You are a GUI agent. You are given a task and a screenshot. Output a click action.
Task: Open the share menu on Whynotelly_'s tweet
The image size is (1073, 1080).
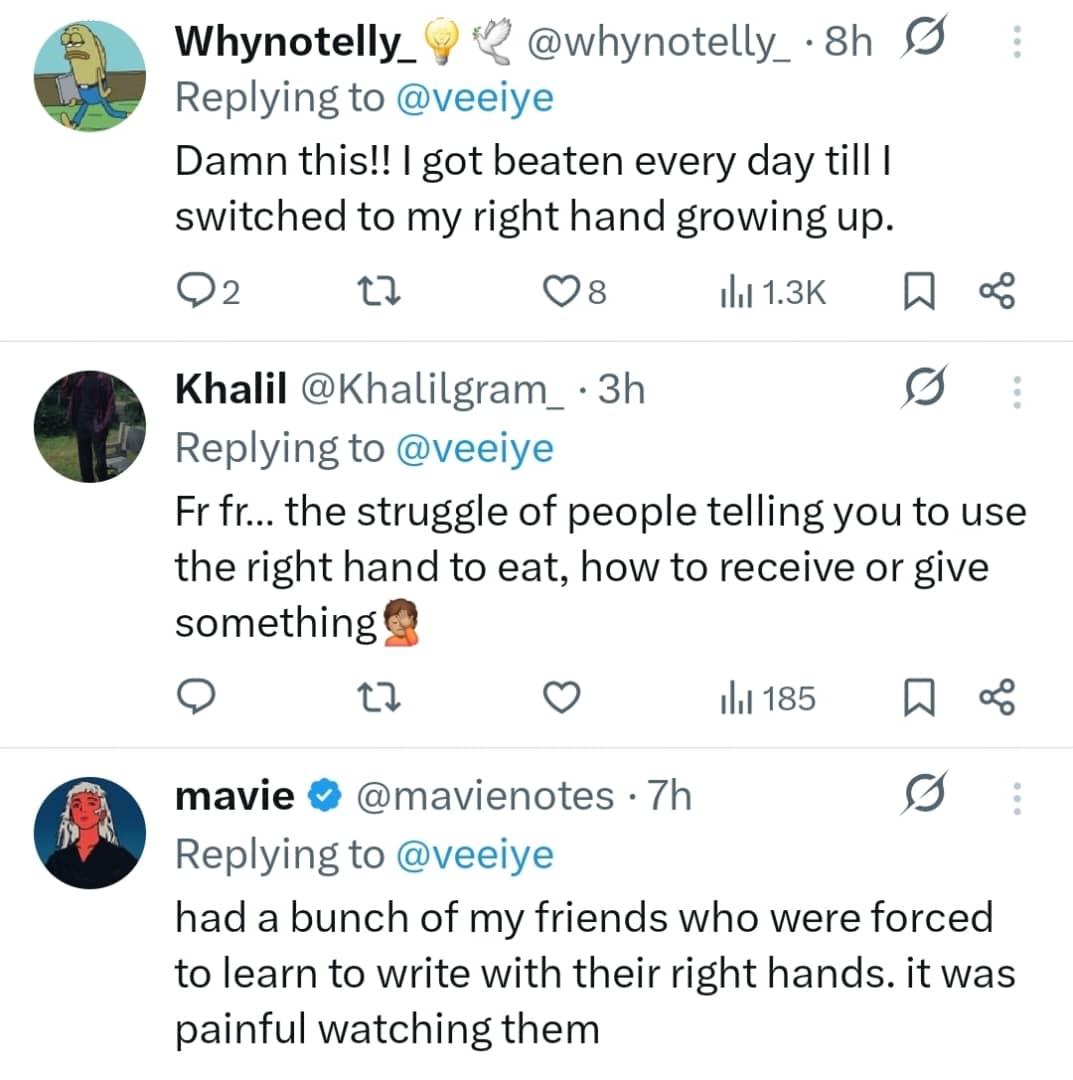[x=995, y=291]
